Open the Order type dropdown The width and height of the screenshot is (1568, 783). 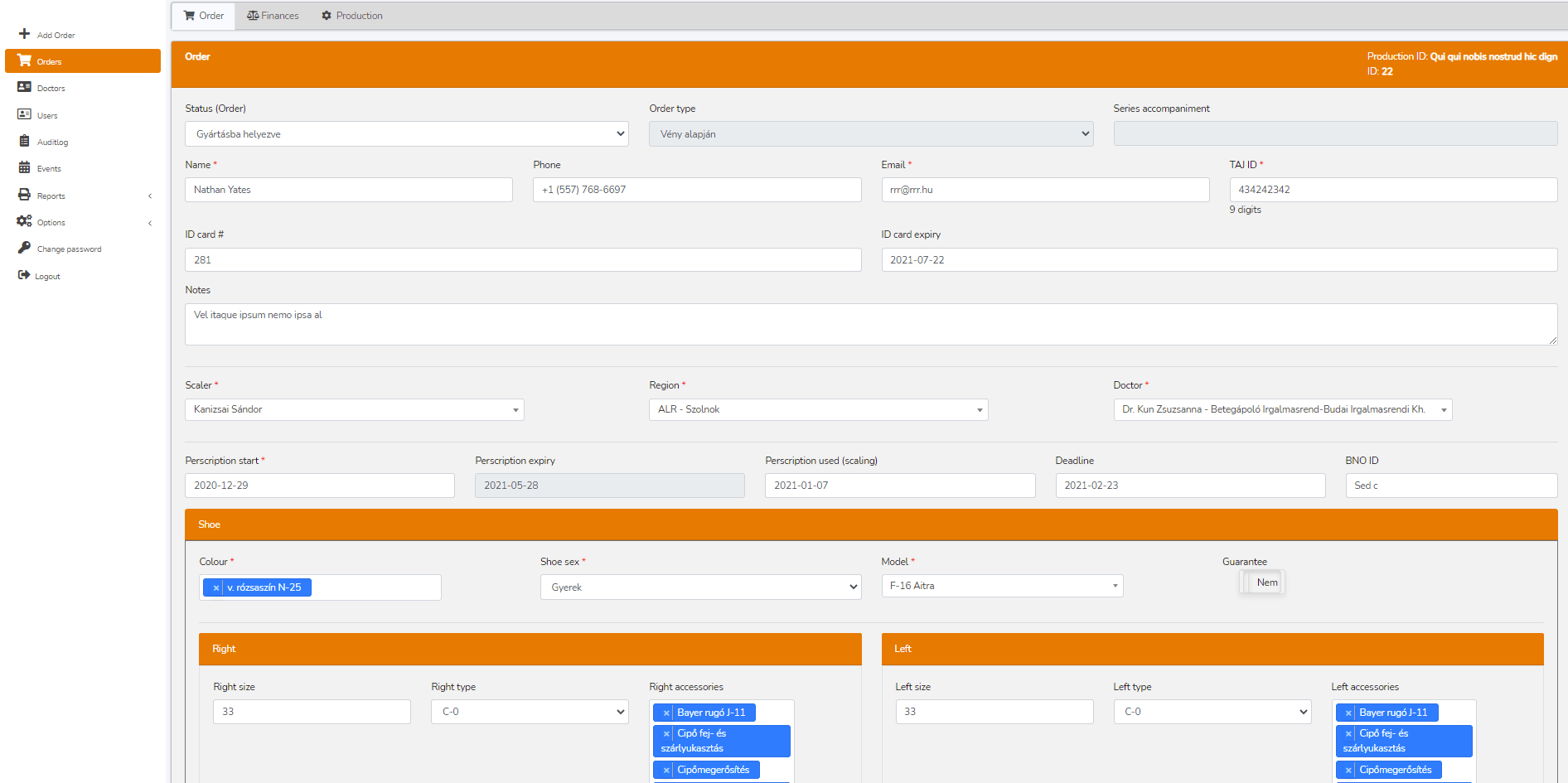[x=871, y=134]
